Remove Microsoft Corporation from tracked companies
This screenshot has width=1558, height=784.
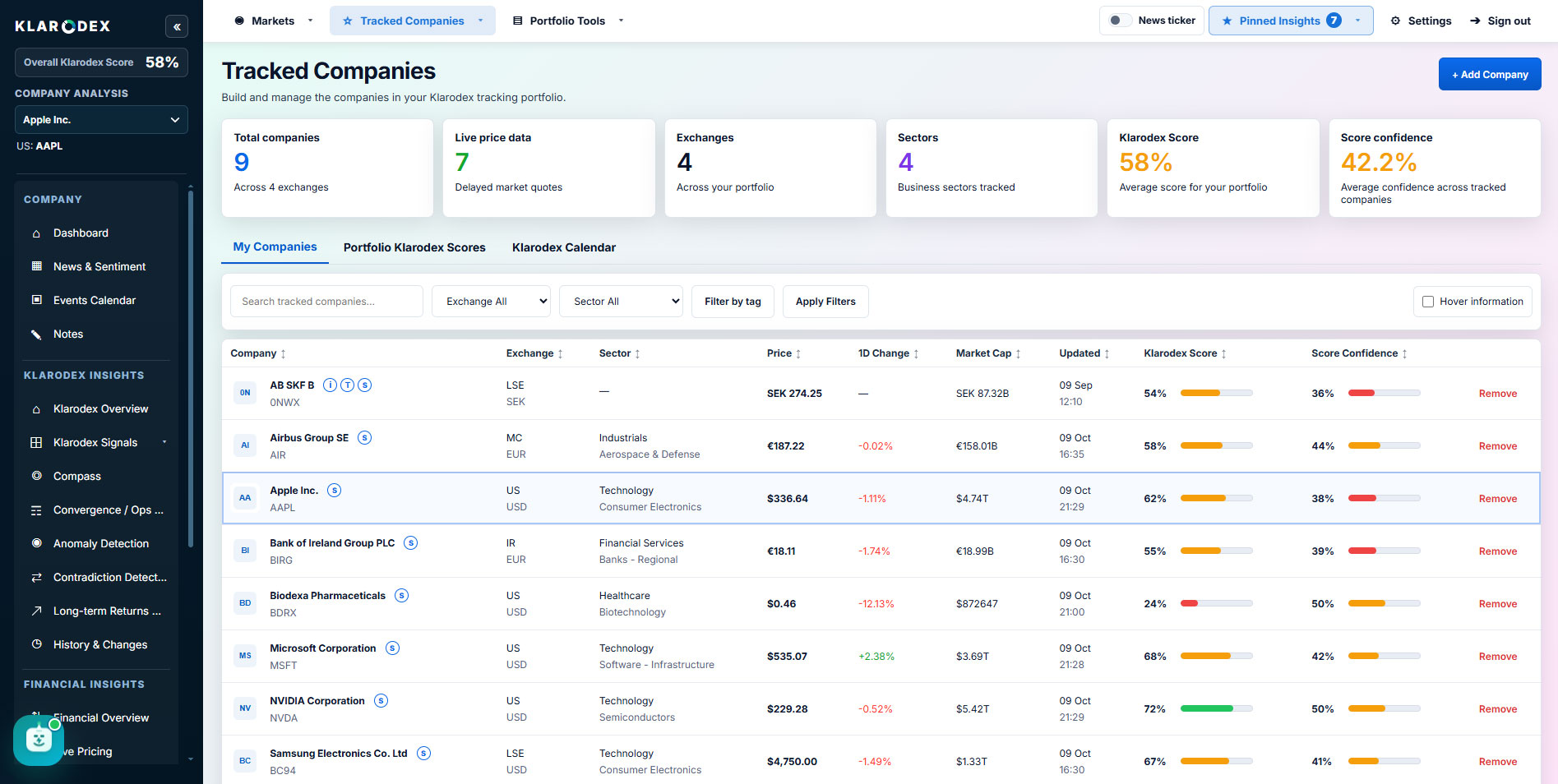pyautogui.click(x=1498, y=657)
